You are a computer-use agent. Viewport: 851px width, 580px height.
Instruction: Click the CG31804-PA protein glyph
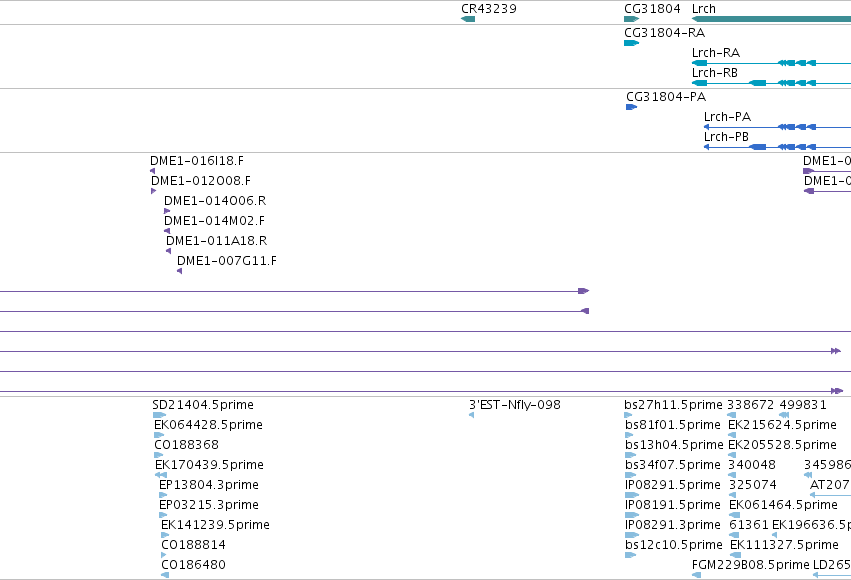tap(631, 107)
